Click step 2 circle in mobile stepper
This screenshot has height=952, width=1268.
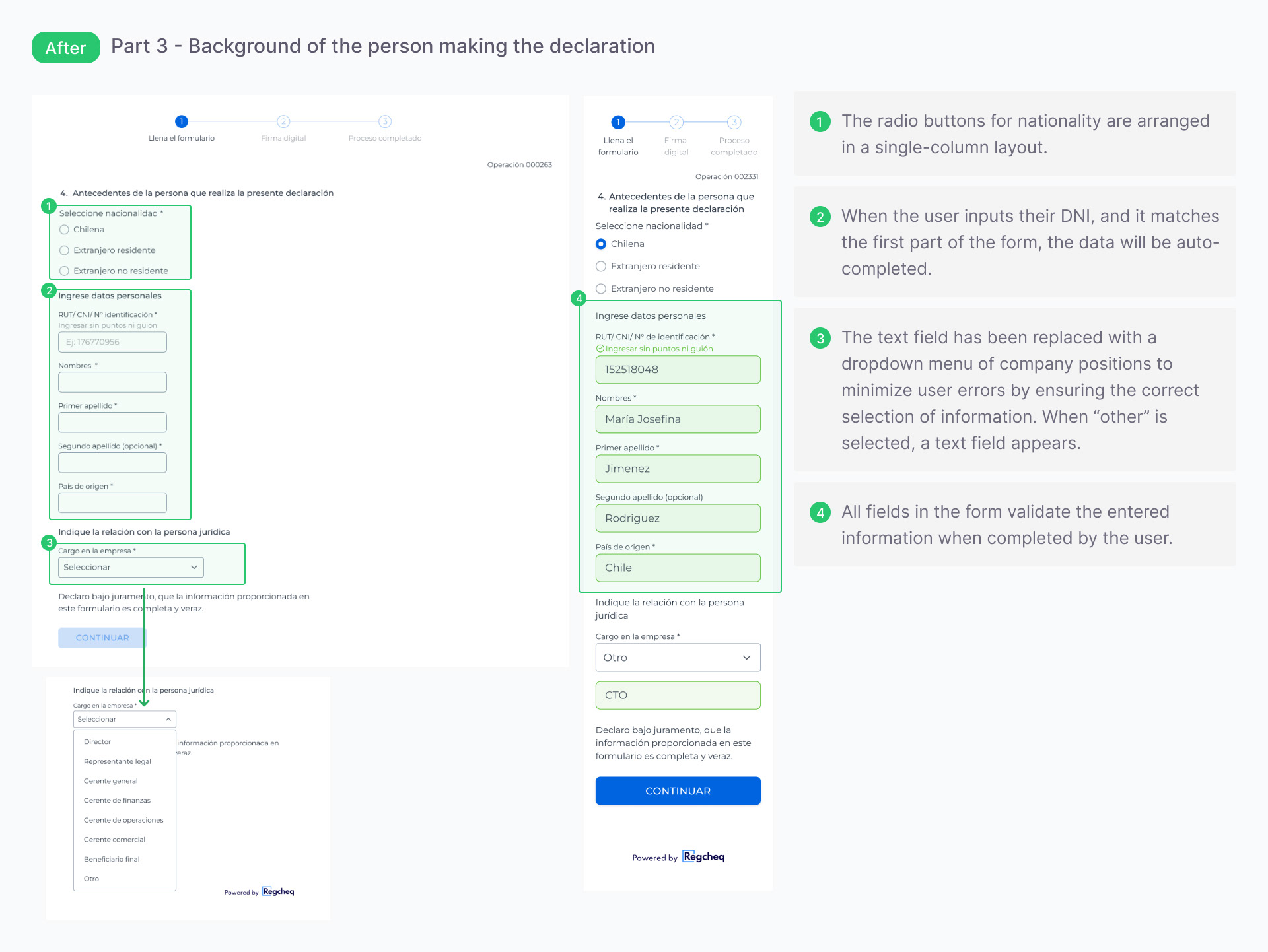click(676, 122)
